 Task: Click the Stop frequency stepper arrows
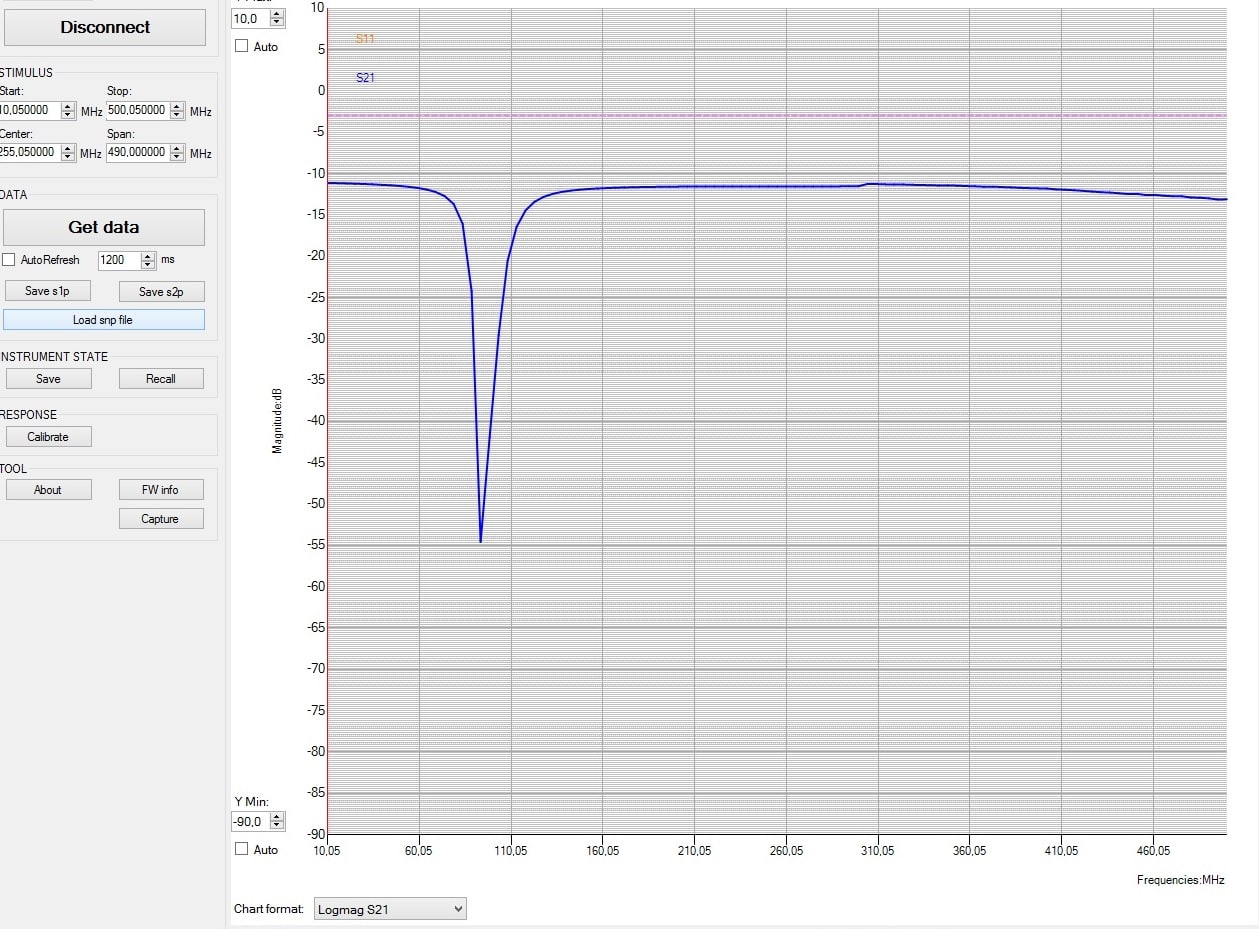coord(177,111)
